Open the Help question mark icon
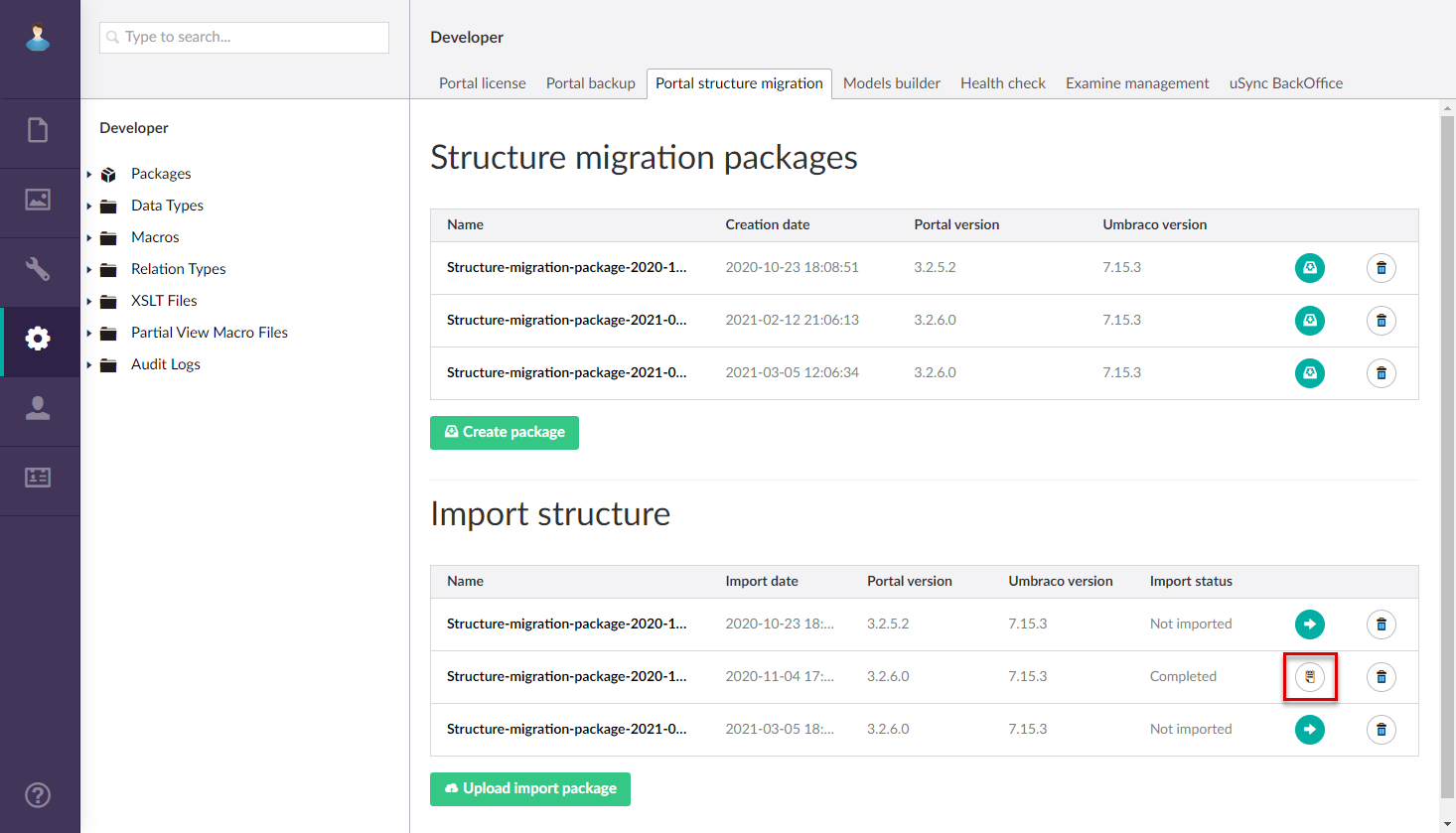The width and height of the screenshot is (1456, 833). (38, 795)
